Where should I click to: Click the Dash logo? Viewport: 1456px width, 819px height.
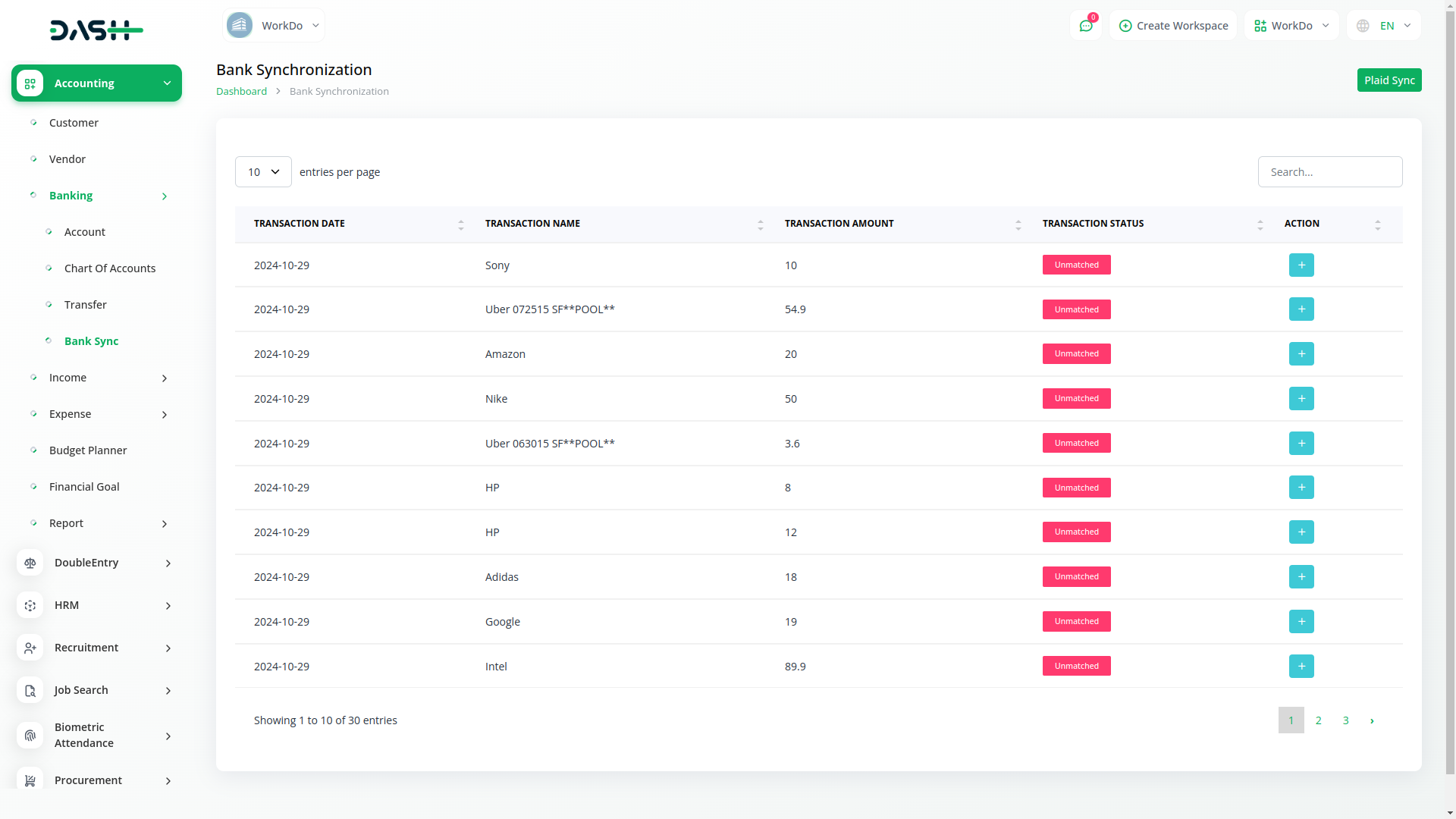pyautogui.click(x=96, y=30)
